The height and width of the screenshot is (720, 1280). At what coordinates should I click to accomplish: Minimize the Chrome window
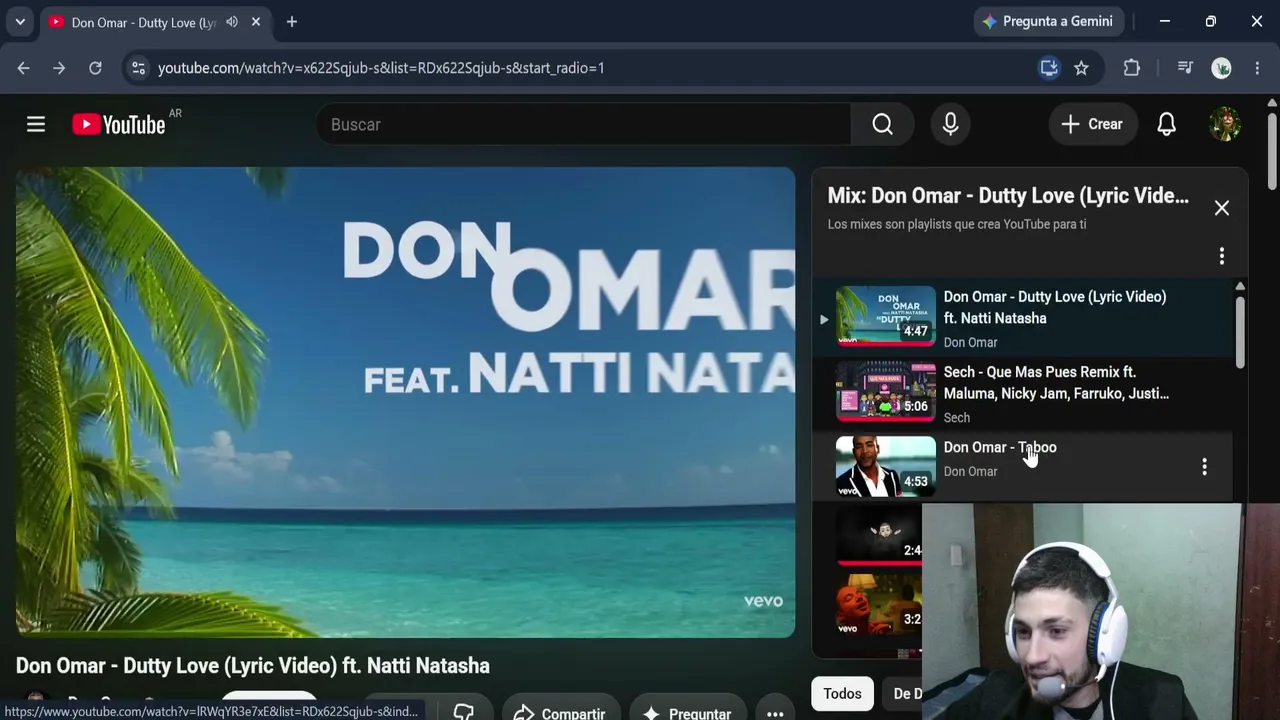[1165, 21]
